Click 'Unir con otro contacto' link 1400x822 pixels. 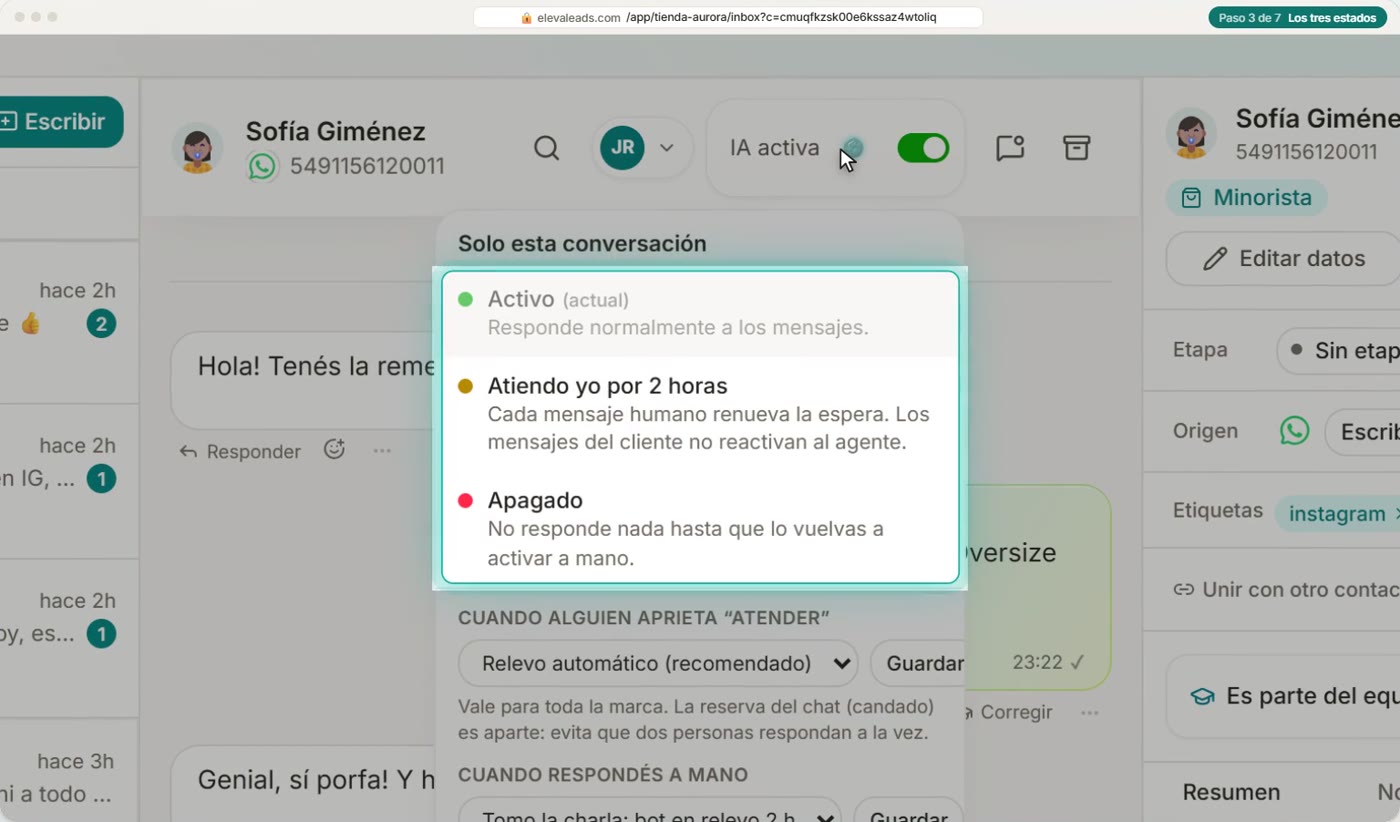coord(1287,589)
